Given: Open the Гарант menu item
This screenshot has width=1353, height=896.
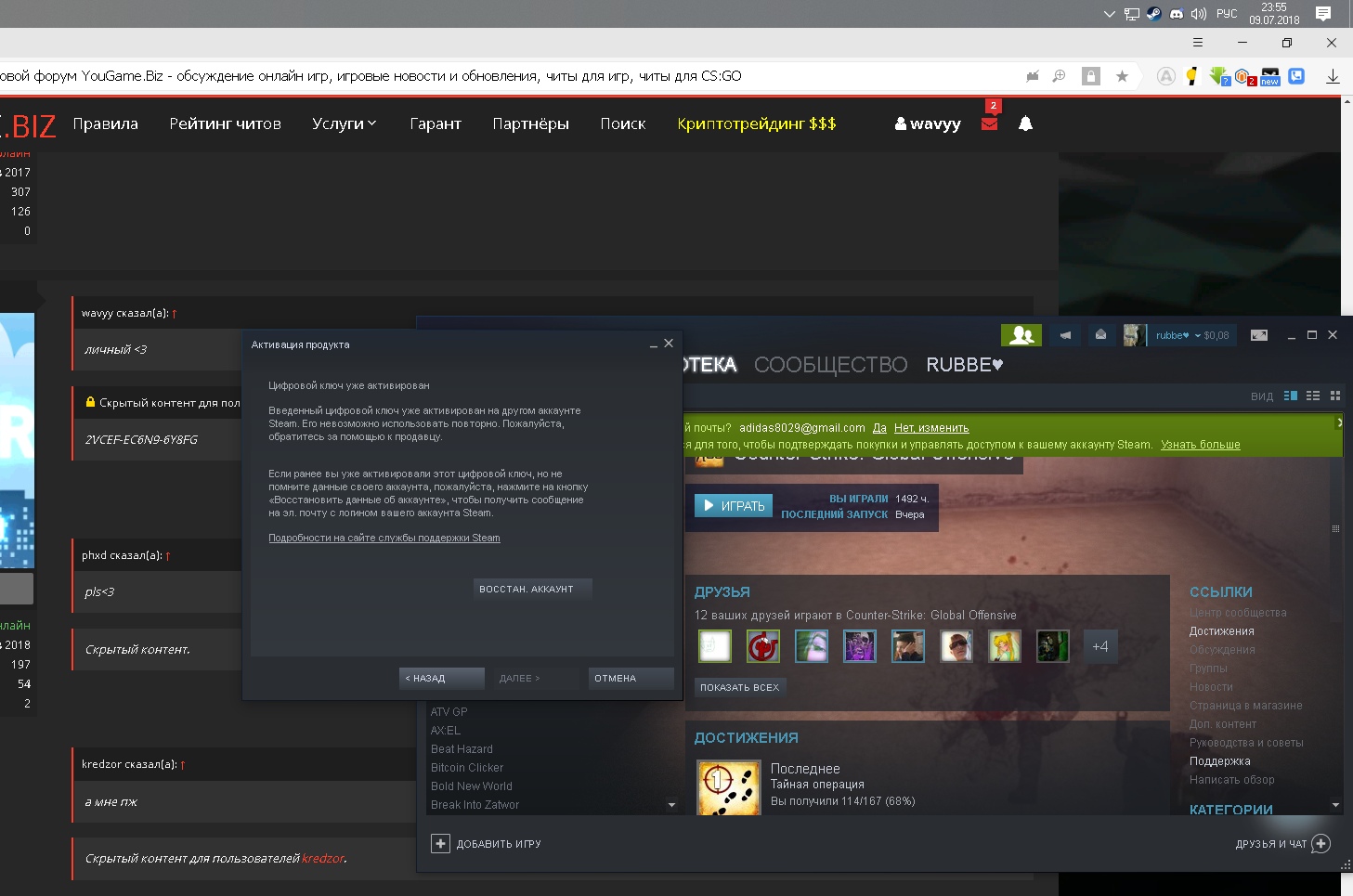Looking at the screenshot, I should coord(436,123).
